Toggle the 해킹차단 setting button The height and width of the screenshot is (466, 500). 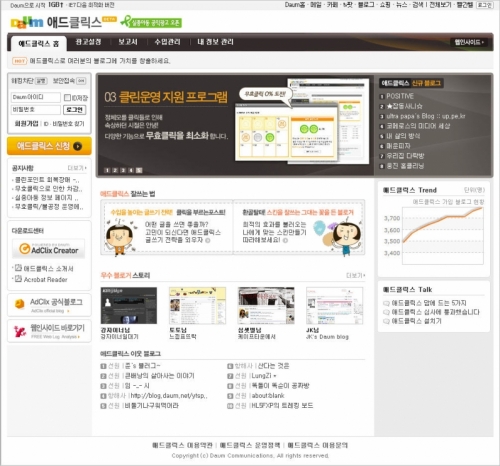[x=41, y=81]
